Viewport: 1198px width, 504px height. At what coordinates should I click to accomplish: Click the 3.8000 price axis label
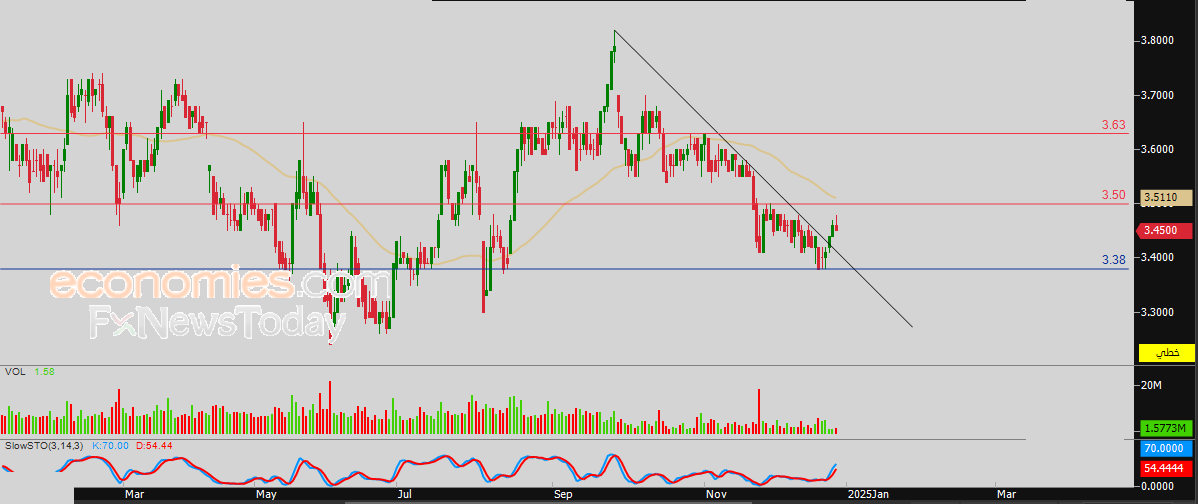[1157, 40]
